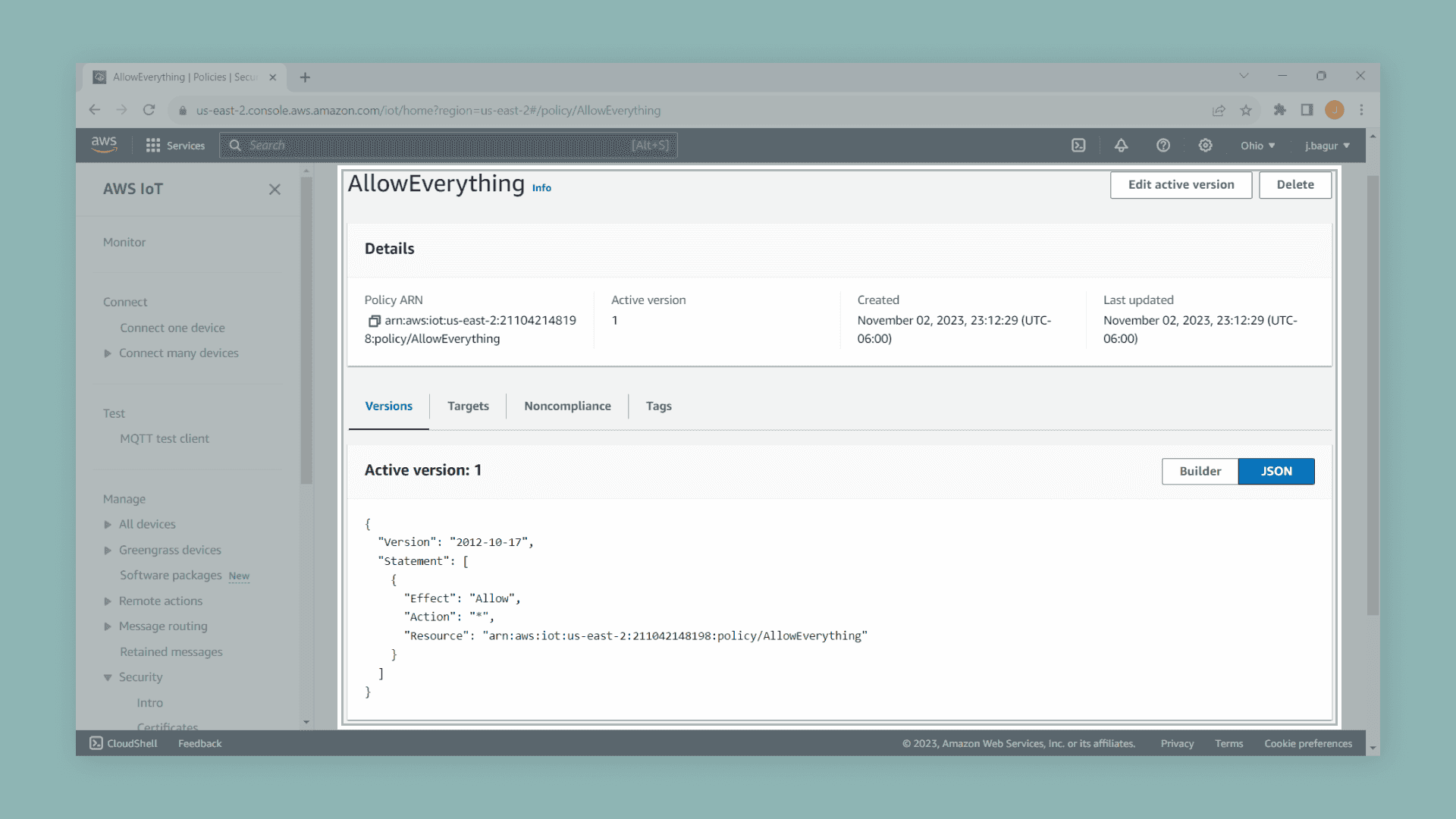Expand Greengrass devices
The image size is (1456, 819).
point(108,551)
